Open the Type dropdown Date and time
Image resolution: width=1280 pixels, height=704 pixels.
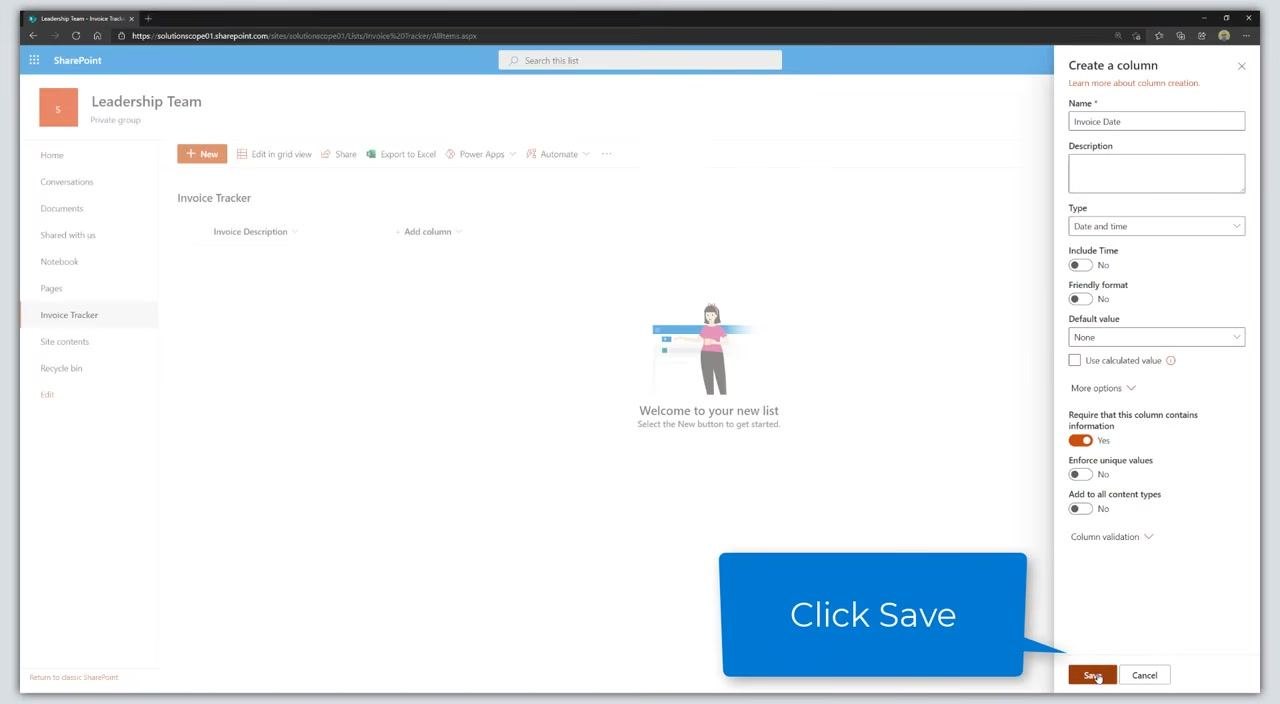coord(1157,226)
